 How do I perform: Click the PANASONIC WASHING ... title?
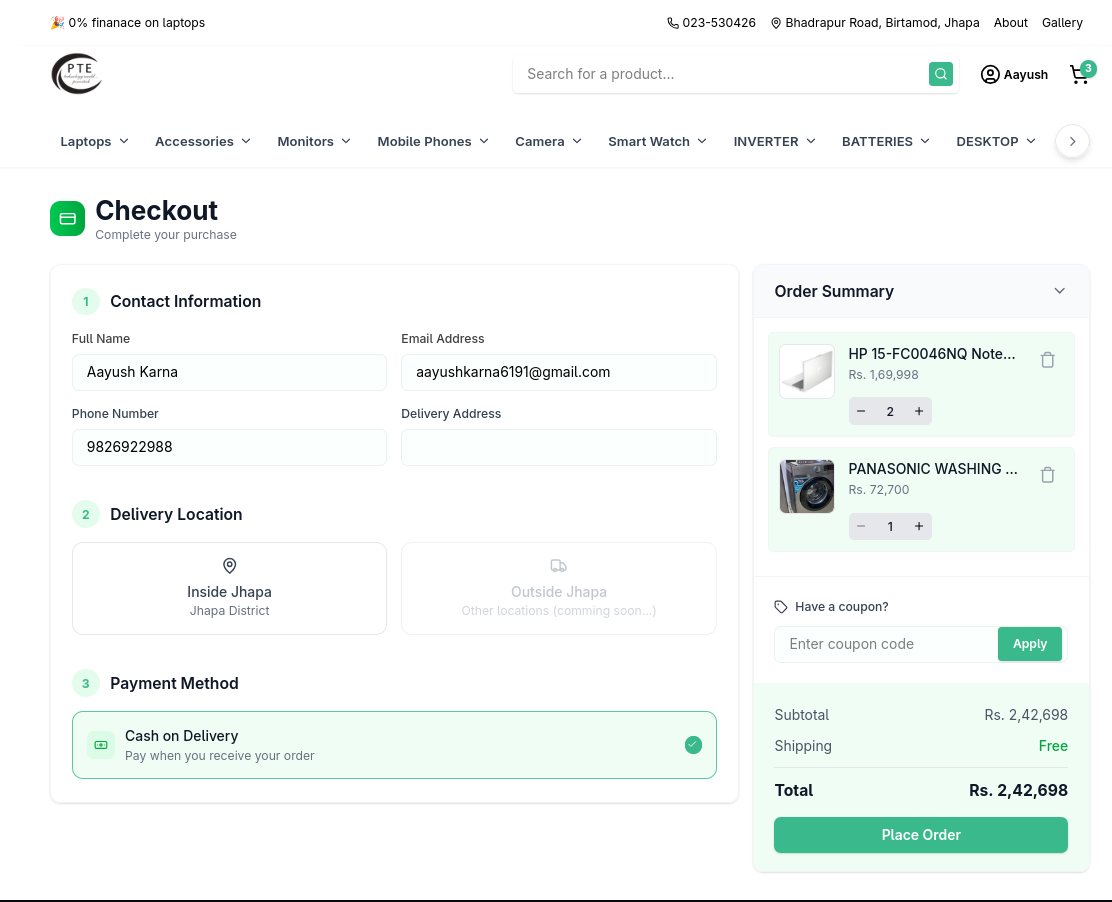coord(933,469)
